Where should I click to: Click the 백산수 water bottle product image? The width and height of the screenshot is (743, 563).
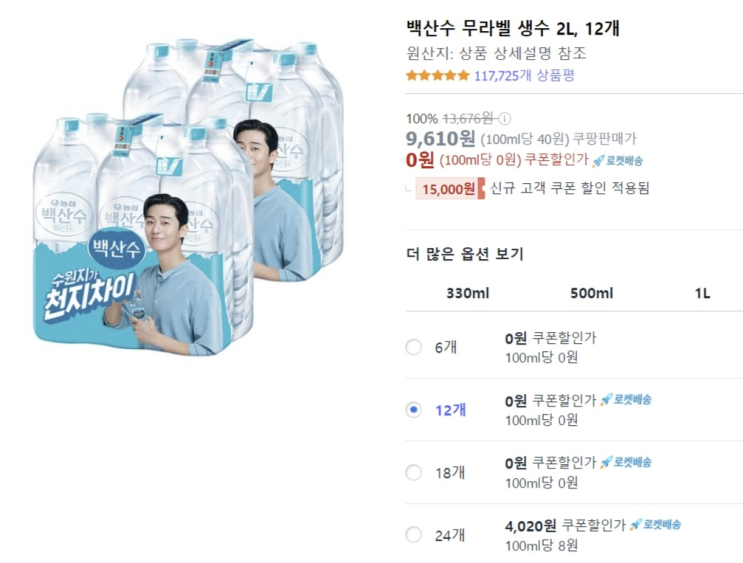(x=188, y=197)
